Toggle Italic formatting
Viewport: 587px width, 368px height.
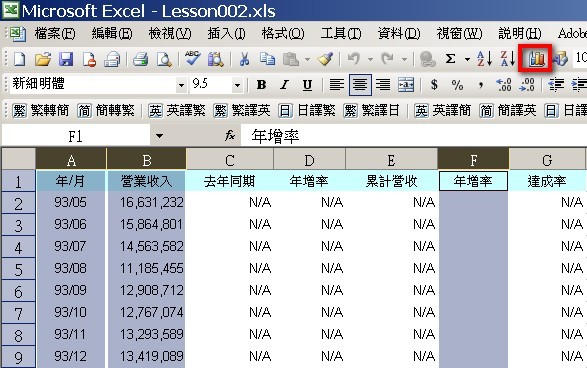[x=285, y=85]
